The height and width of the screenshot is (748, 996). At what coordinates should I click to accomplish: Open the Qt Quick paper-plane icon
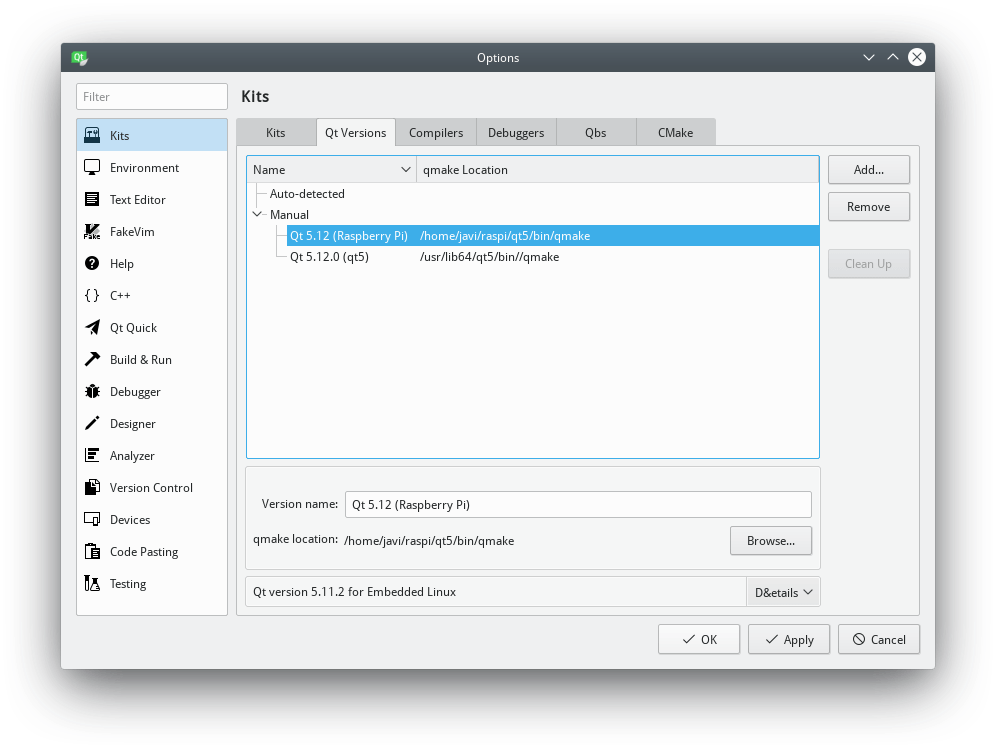point(92,327)
